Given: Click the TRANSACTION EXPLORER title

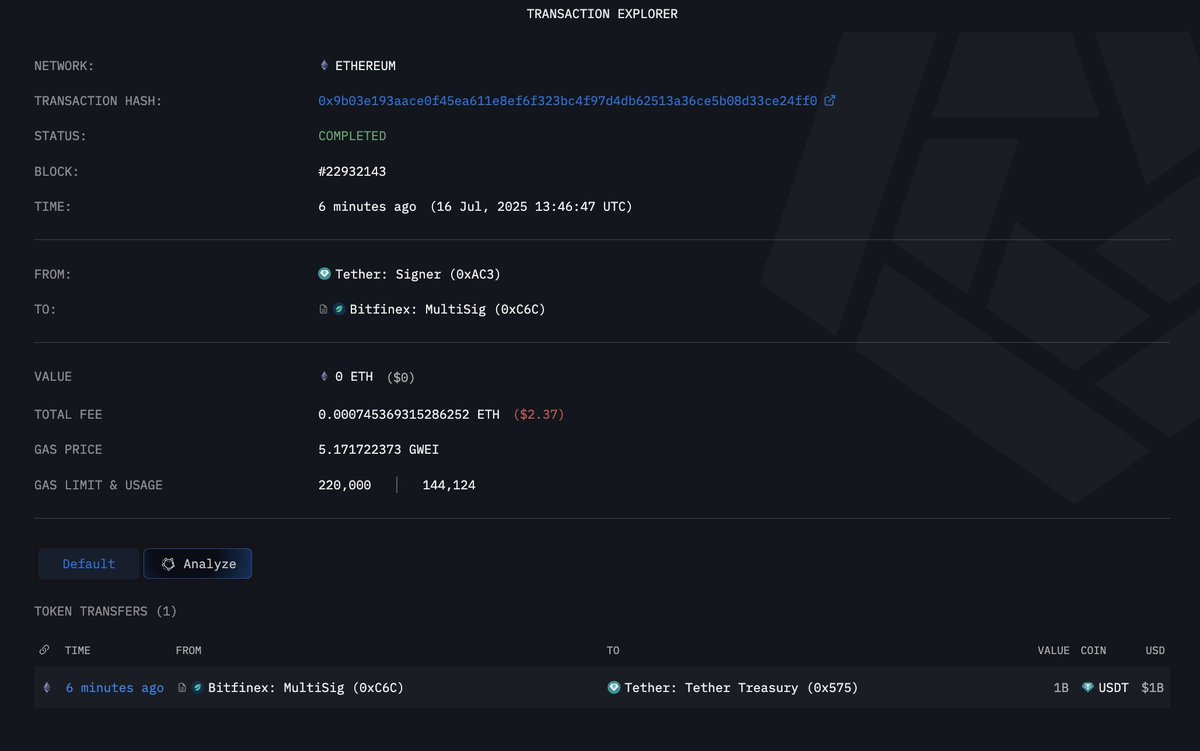Looking at the screenshot, I should pos(602,14).
